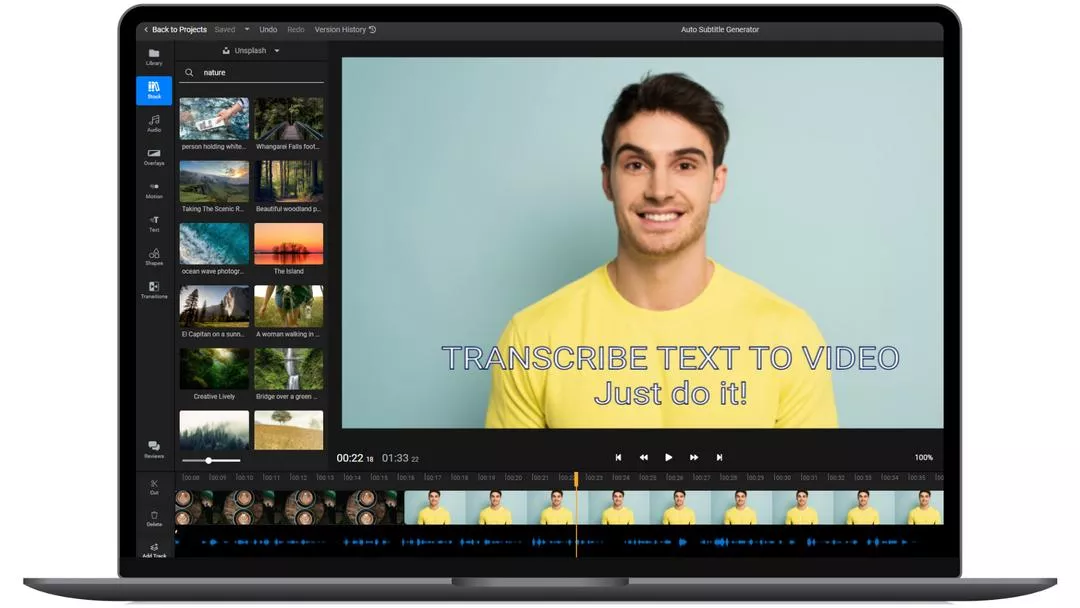Click Add Track below the toolbar
Image resolution: width=1080 pixels, height=608 pixels.
(153, 551)
